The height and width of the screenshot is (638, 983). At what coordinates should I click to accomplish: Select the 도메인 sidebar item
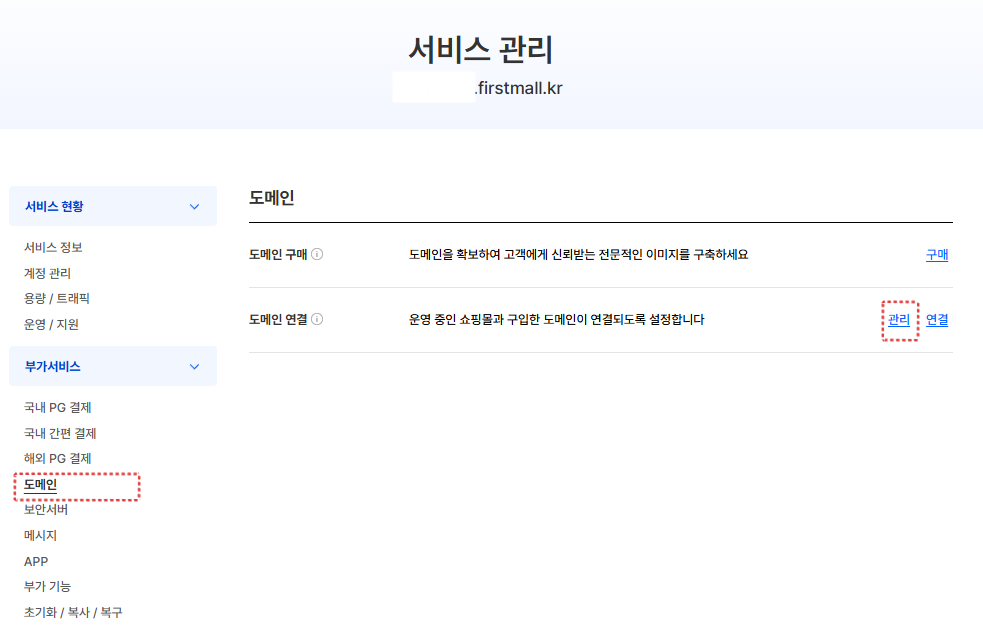tap(40, 484)
